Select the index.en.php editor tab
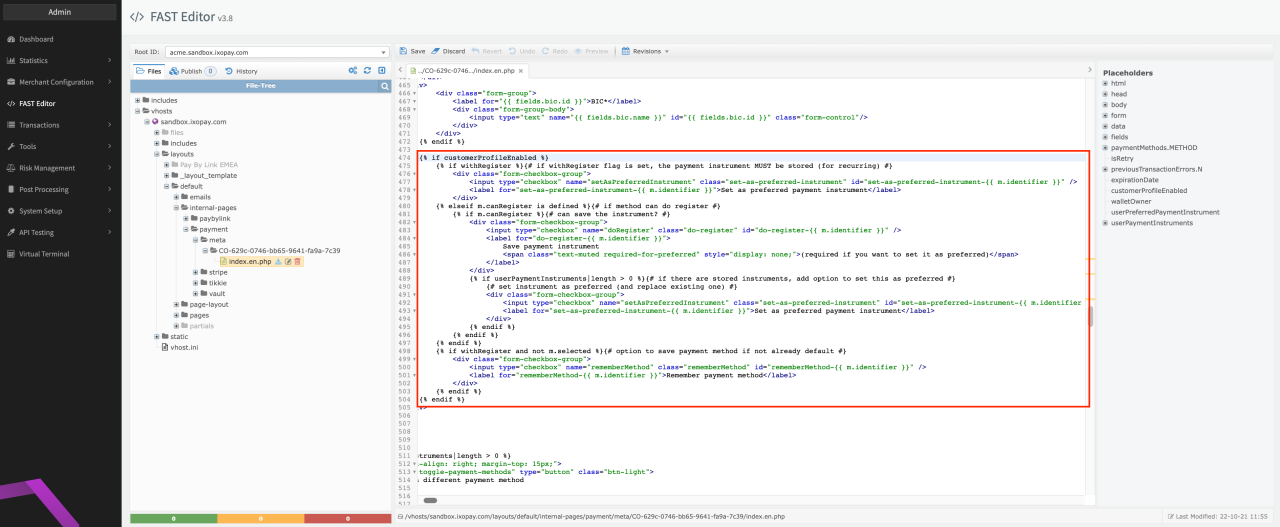This screenshot has height=527, width=1280. point(467,71)
